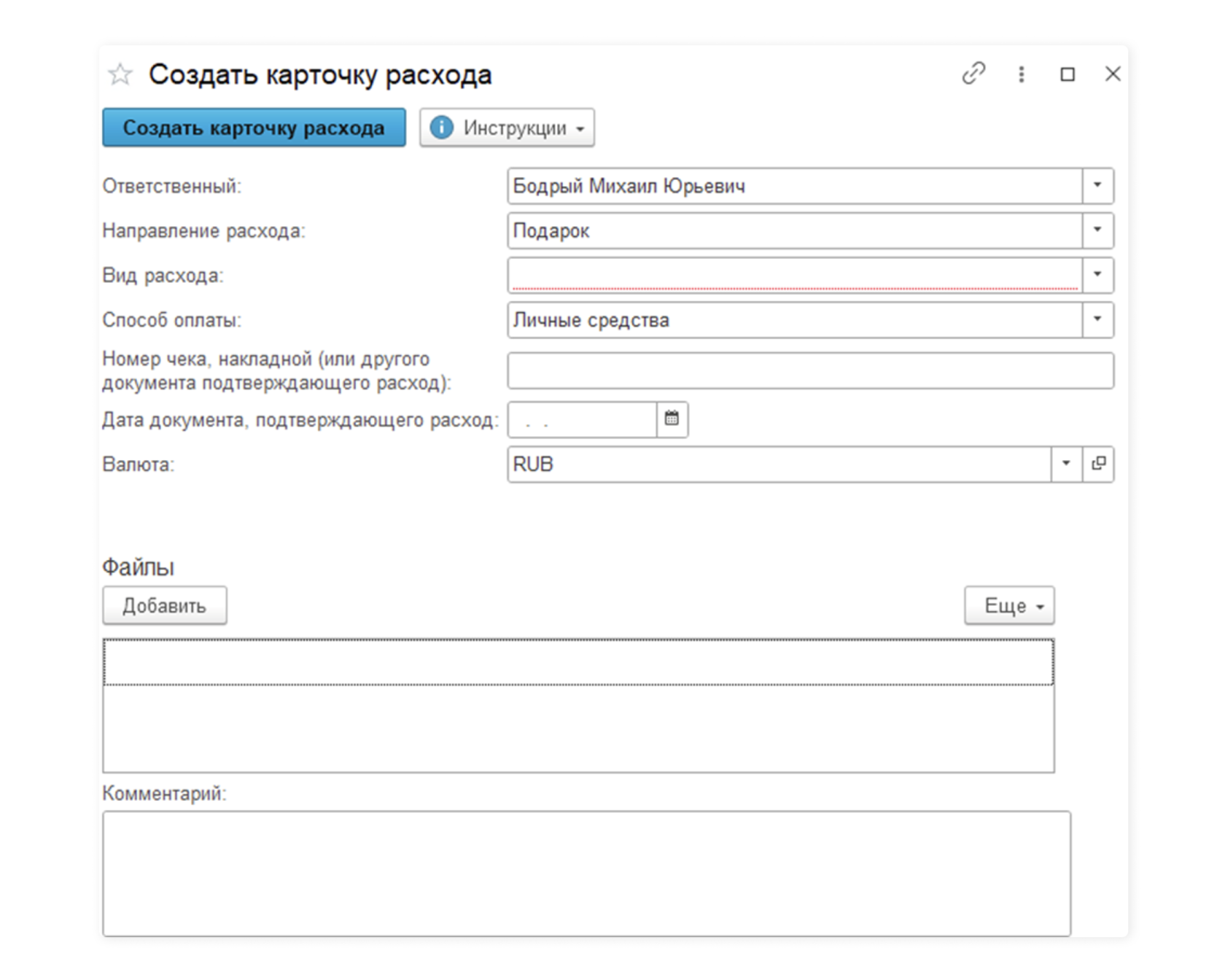This screenshot has height=980, width=1225.
Task: Click the blue info icon on Инструкции
Action: tap(441, 128)
